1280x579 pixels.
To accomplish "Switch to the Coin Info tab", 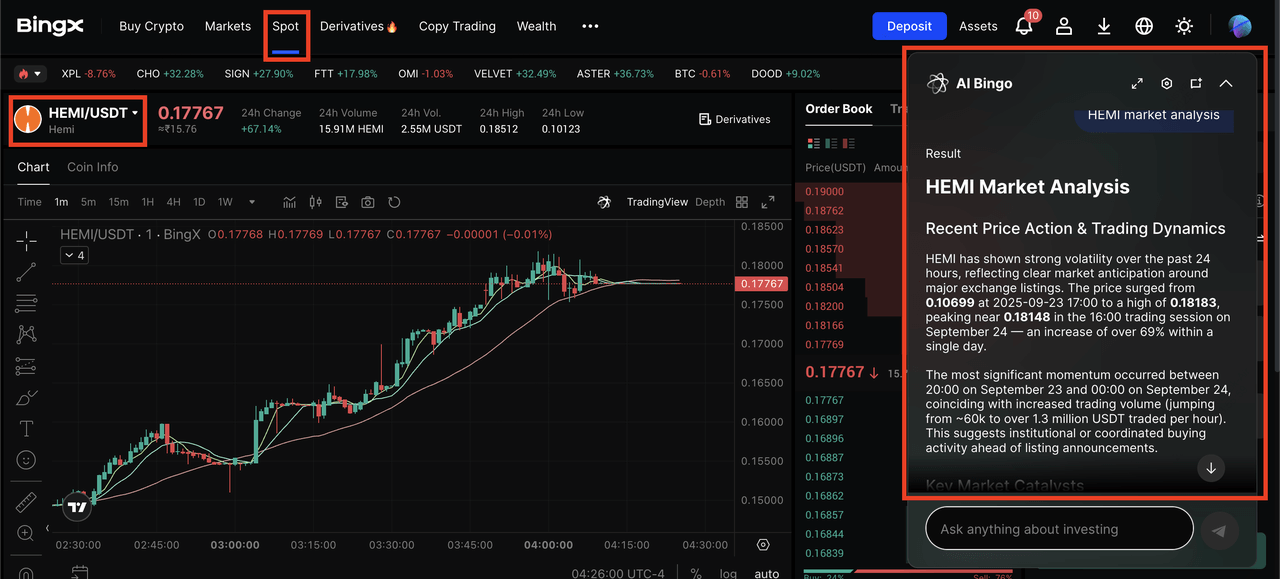I will pos(93,167).
